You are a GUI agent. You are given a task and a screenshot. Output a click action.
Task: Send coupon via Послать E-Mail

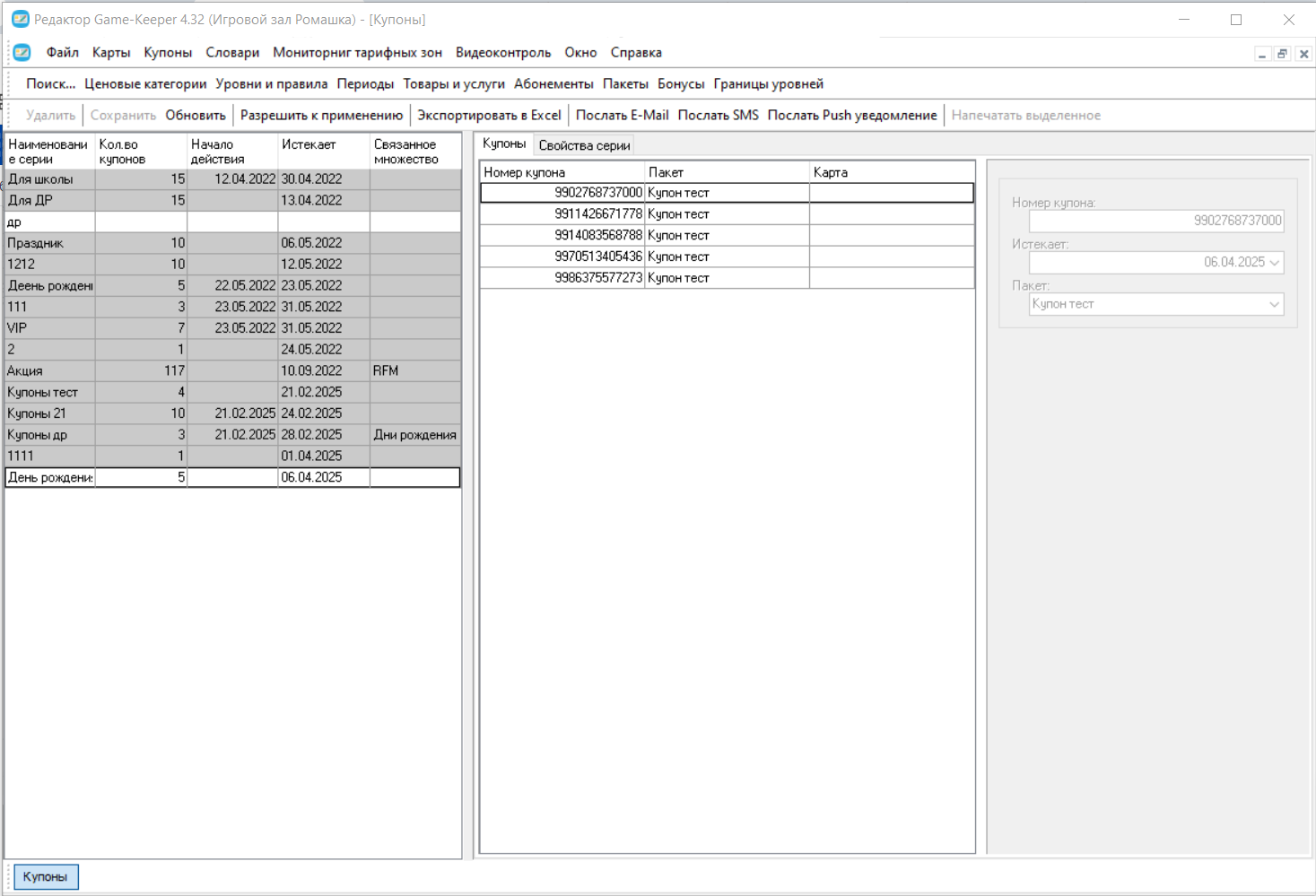(x=622, y=116)
